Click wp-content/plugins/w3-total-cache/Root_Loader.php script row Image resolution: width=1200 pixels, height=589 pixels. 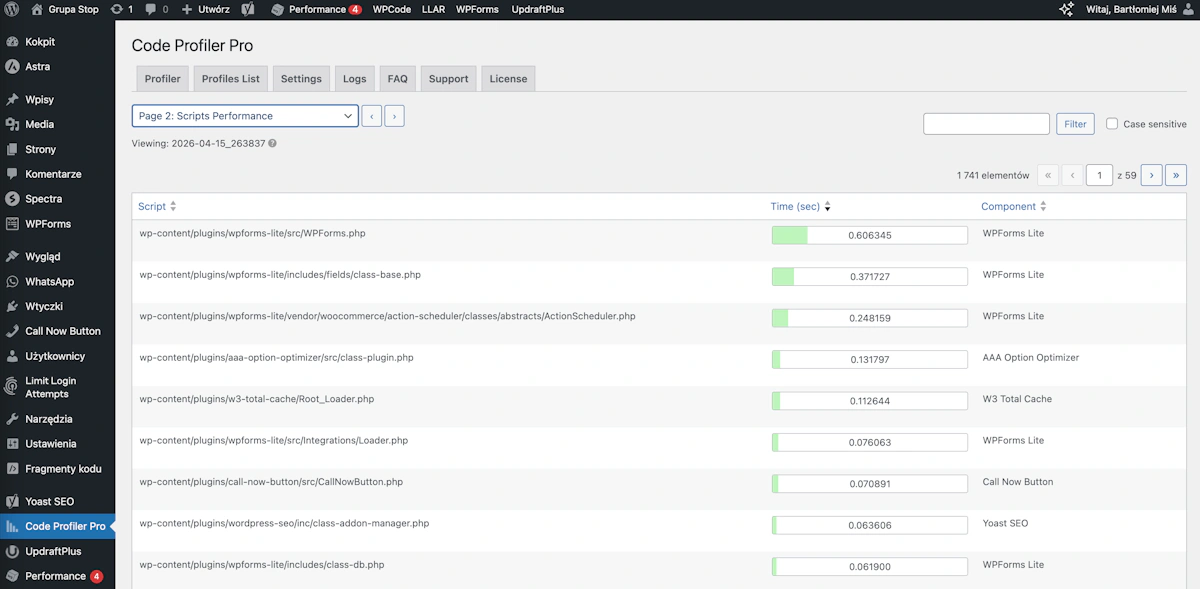point(257,399)
